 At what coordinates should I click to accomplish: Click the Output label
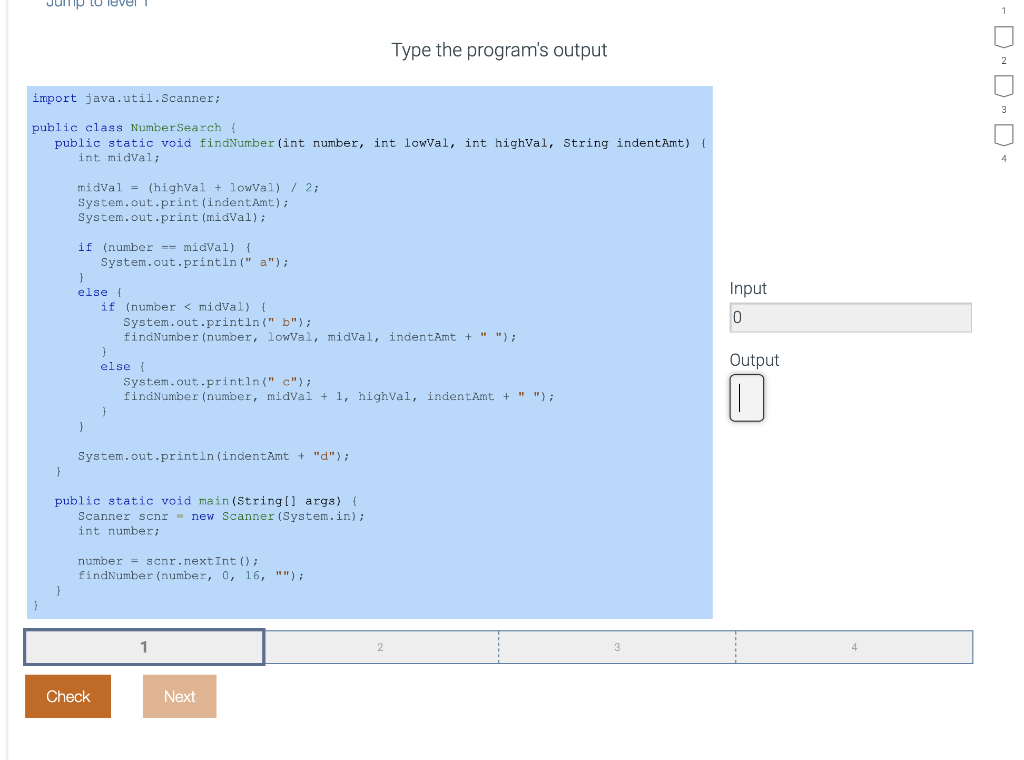tap(754, 359)
